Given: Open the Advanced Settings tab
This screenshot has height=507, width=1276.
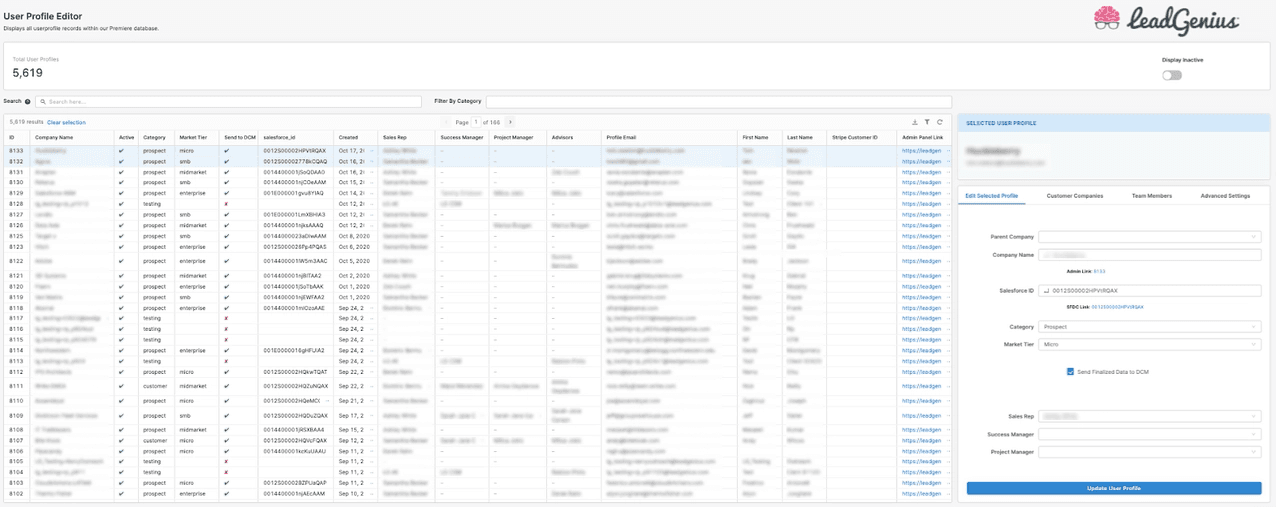Looking at the screenshot, I should click(x=1225, y=196).
